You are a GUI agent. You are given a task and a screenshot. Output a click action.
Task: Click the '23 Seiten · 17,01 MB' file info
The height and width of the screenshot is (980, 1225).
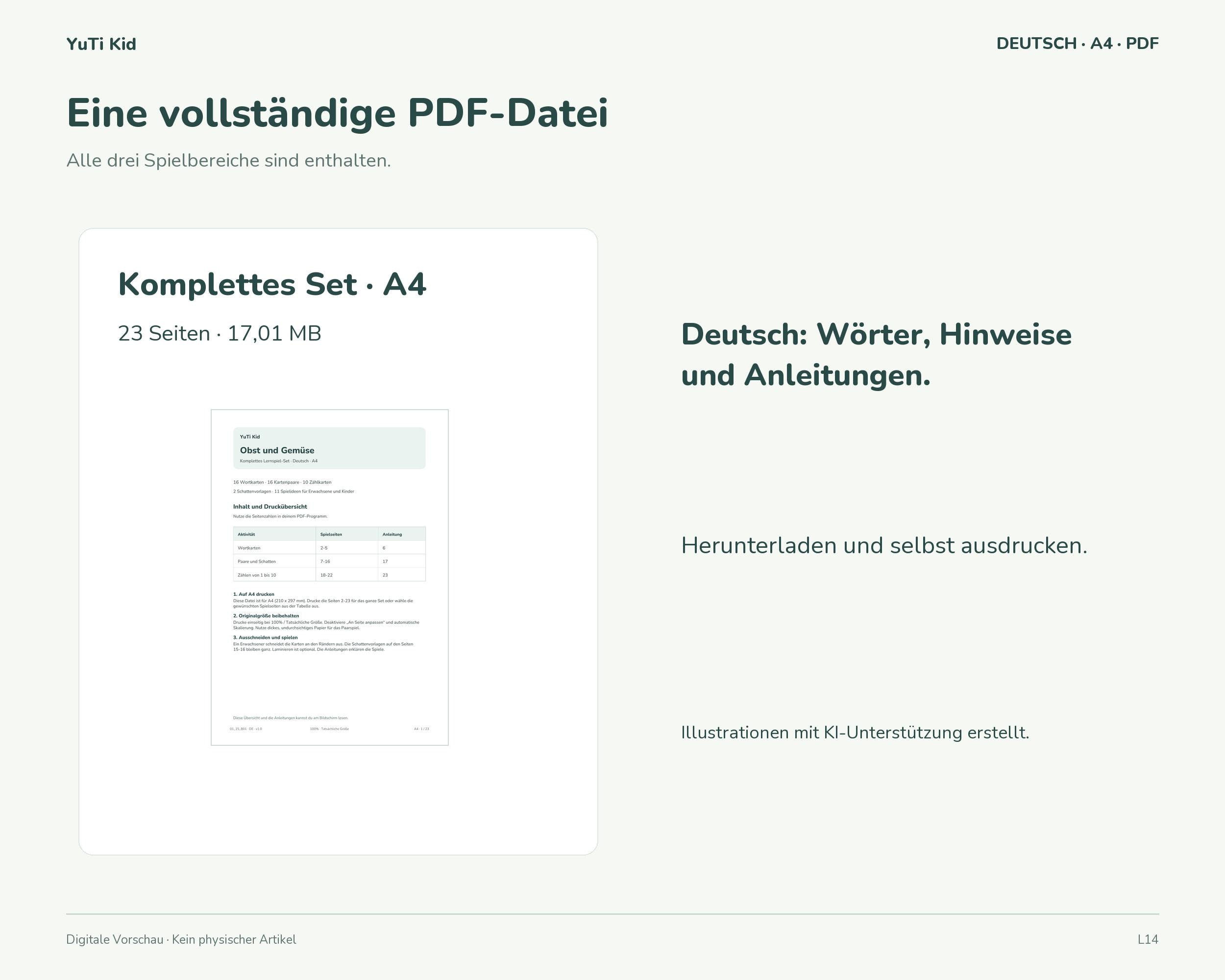pyautogui.click(x=220, y=333)
